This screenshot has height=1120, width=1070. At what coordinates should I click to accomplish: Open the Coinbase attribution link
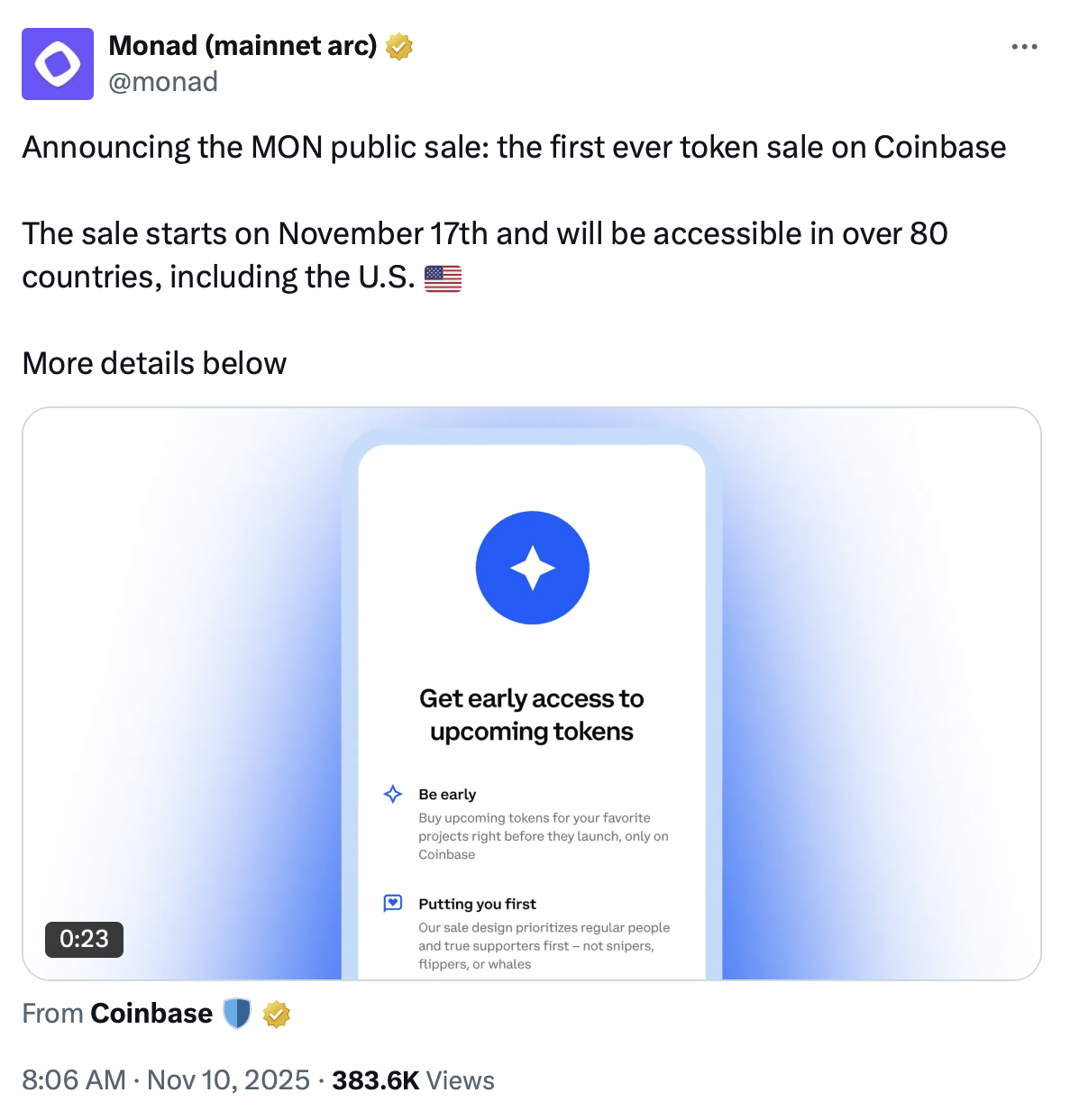(151, 1013)
